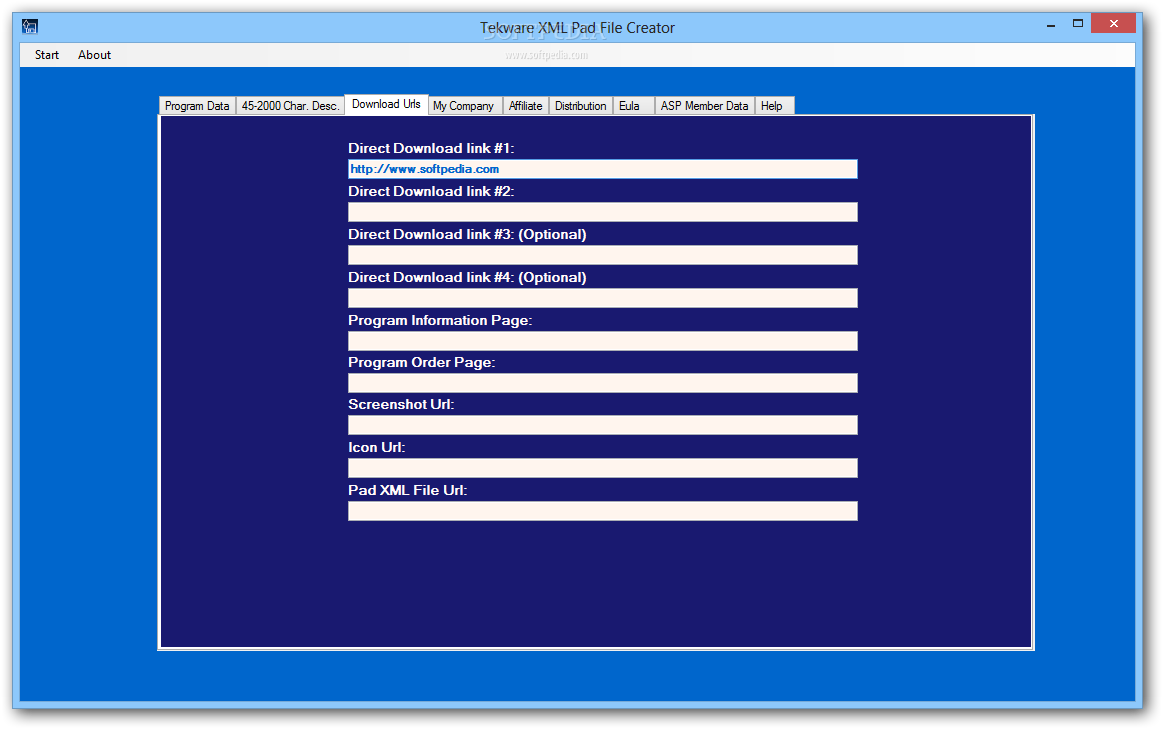Click the 'Direct Download link #1:' label
Screen dimensions: 1163x729
431,148
